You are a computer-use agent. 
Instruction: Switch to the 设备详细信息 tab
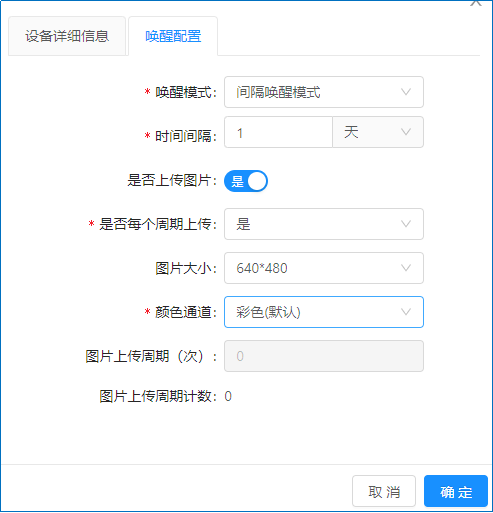[67, 36]
